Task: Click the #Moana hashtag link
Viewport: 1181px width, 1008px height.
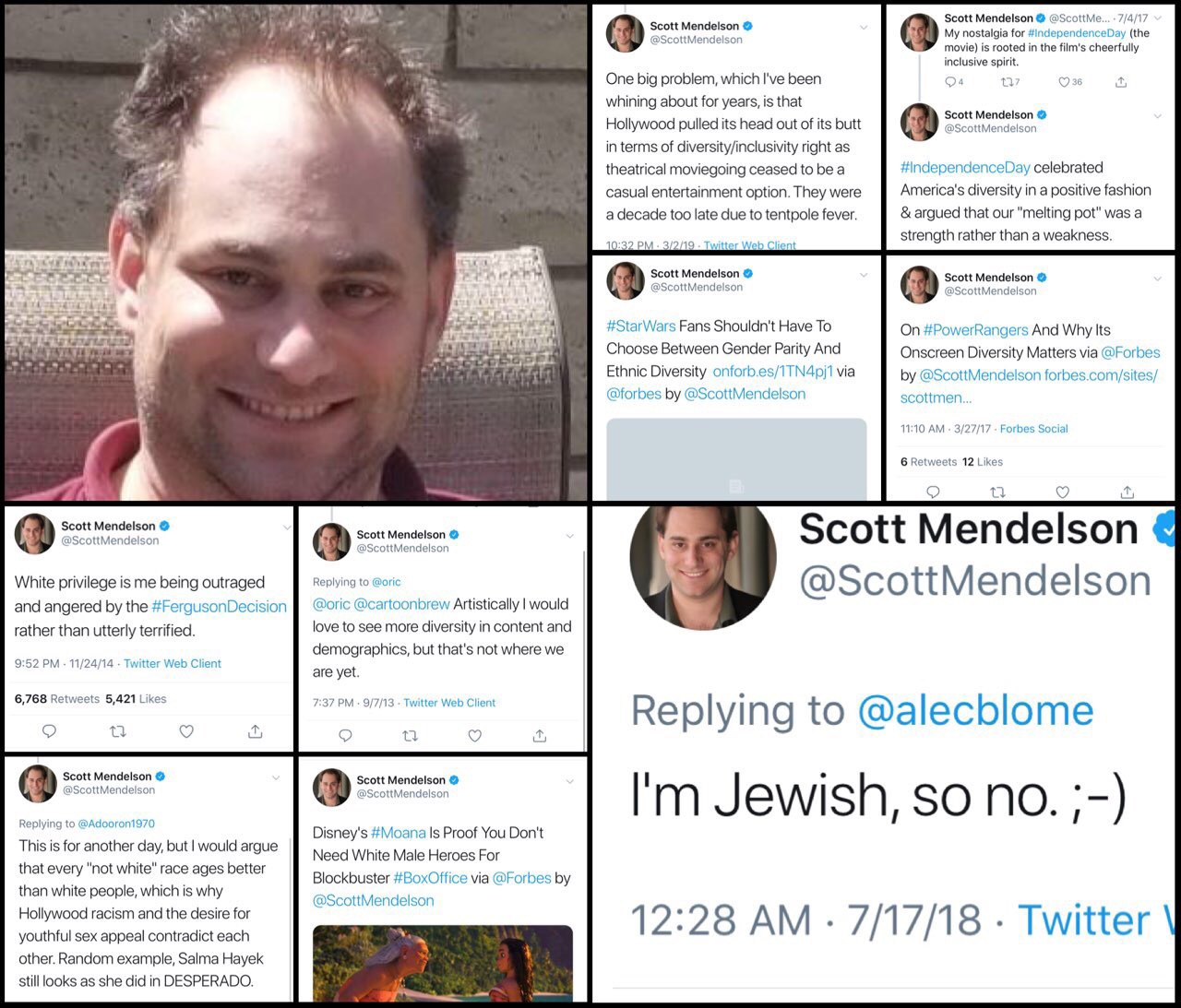Action: click(x=399, y=833)
